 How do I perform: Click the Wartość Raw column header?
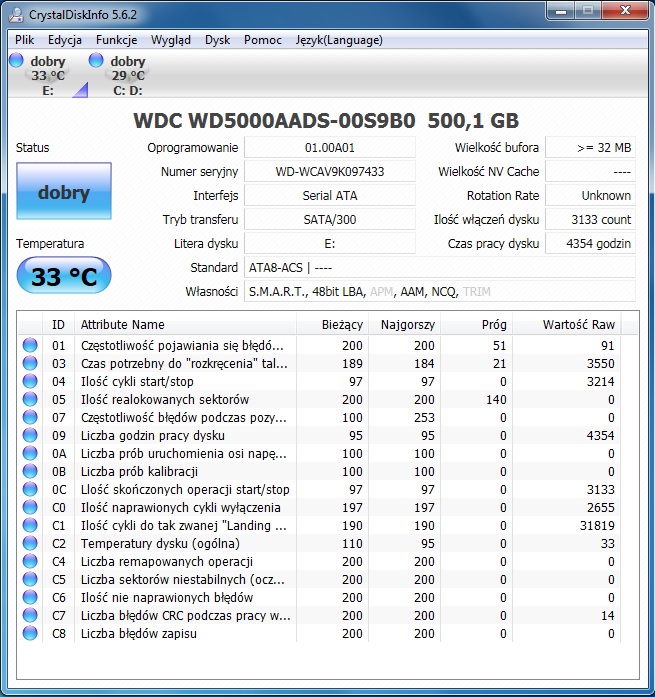567,324
